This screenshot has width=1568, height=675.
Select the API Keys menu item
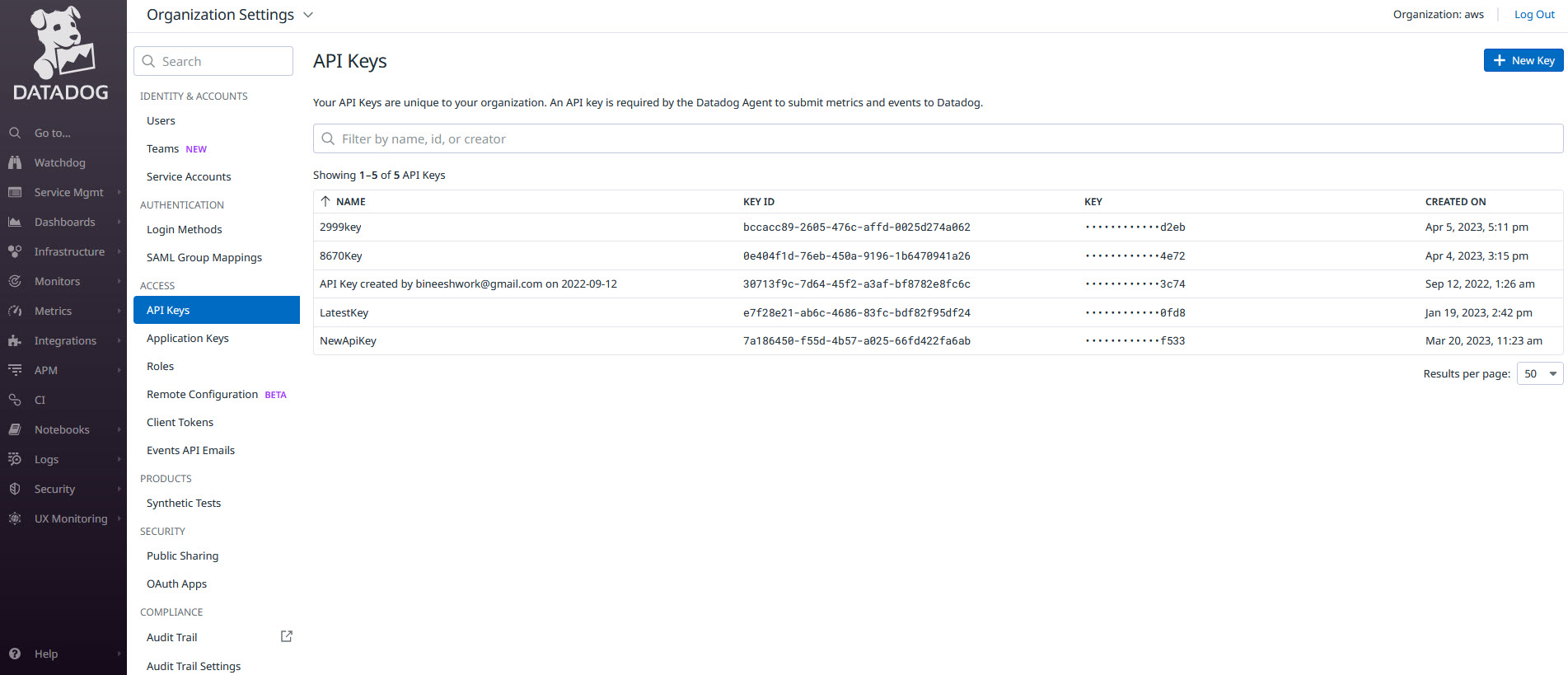(217, 310)
